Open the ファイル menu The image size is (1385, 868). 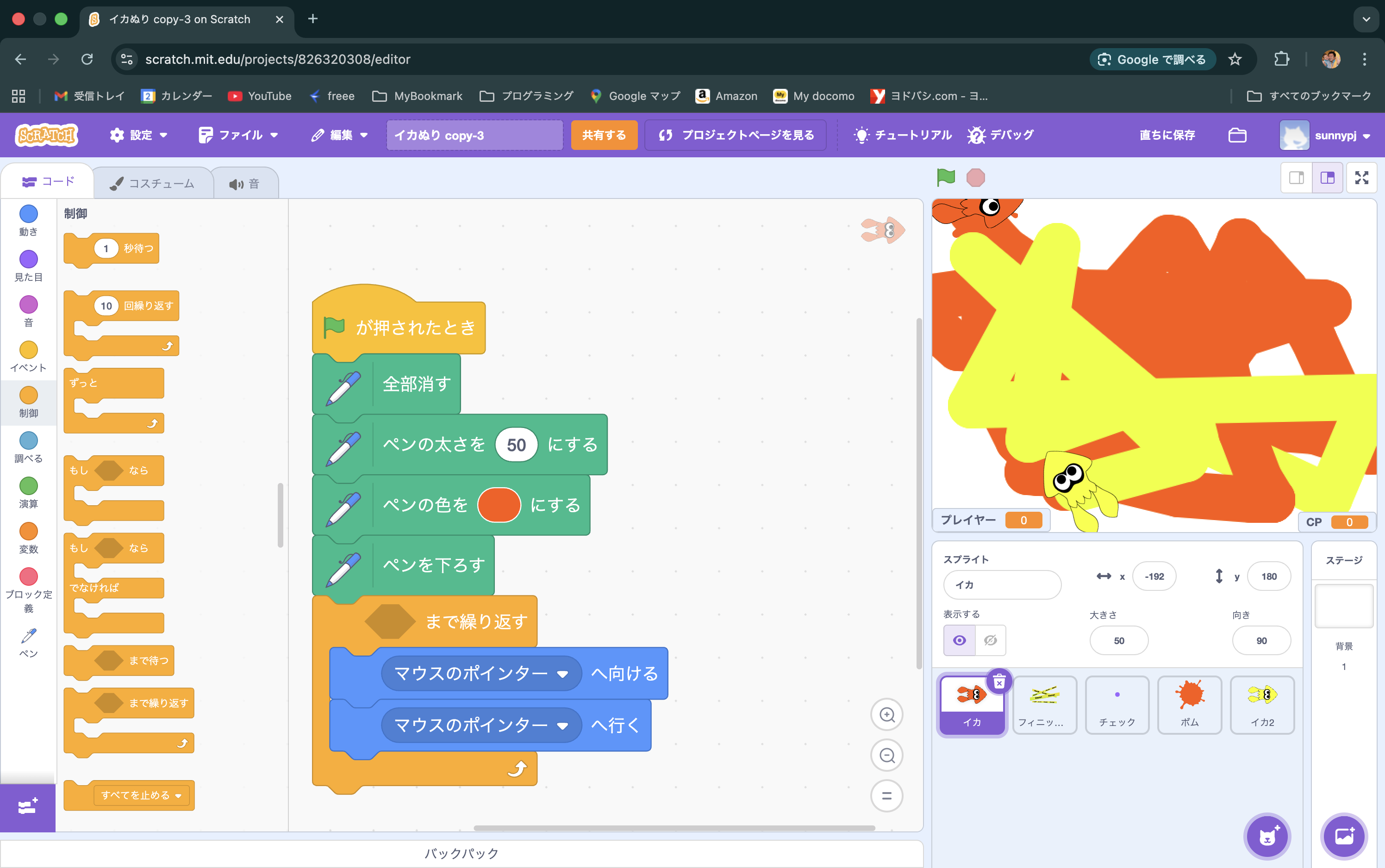(x=239, y=135)
